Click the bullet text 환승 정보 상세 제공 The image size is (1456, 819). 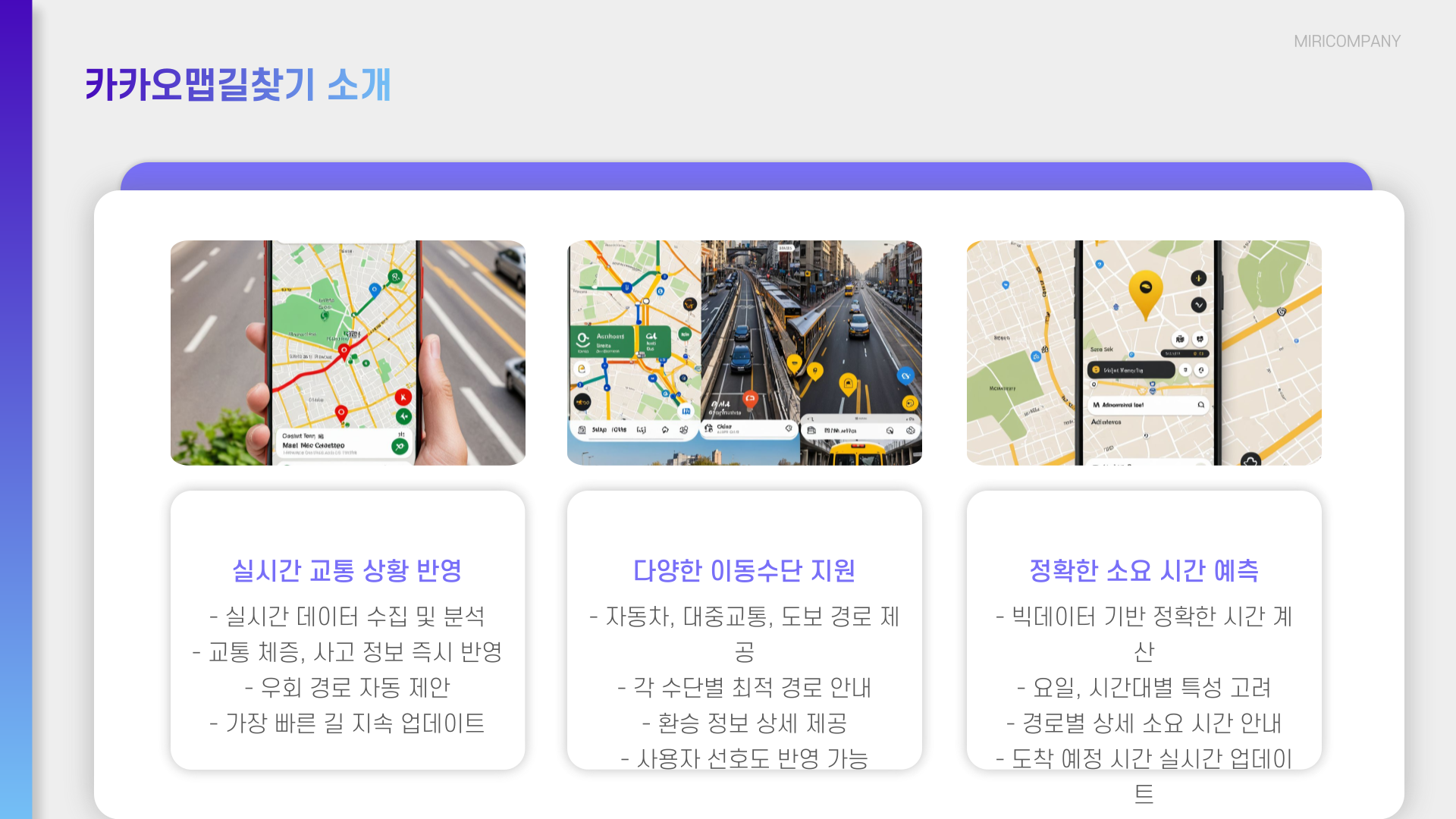click(x=744, y=723)
